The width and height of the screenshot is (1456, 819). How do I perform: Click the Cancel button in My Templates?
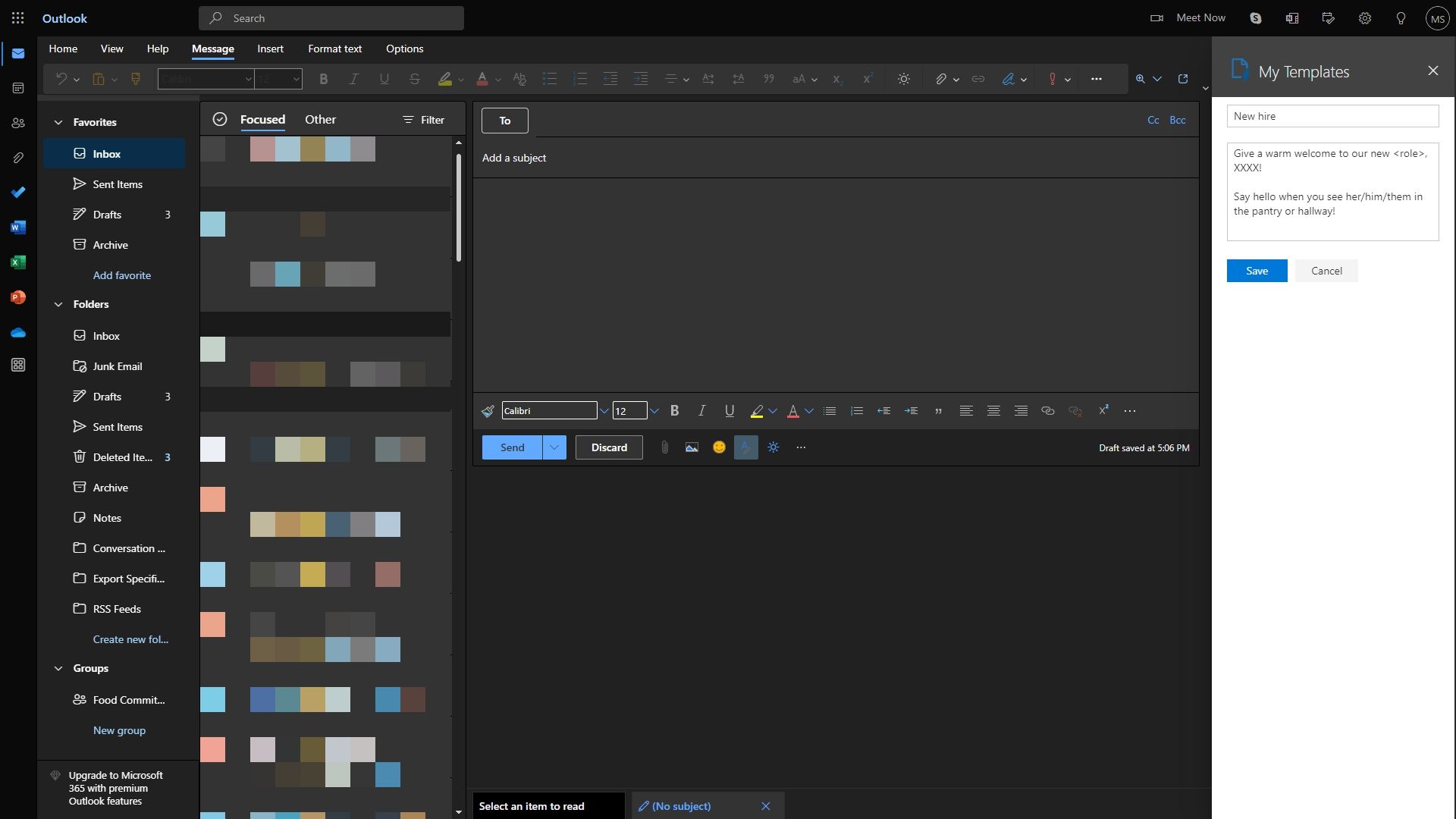[x=1326, y=270]
